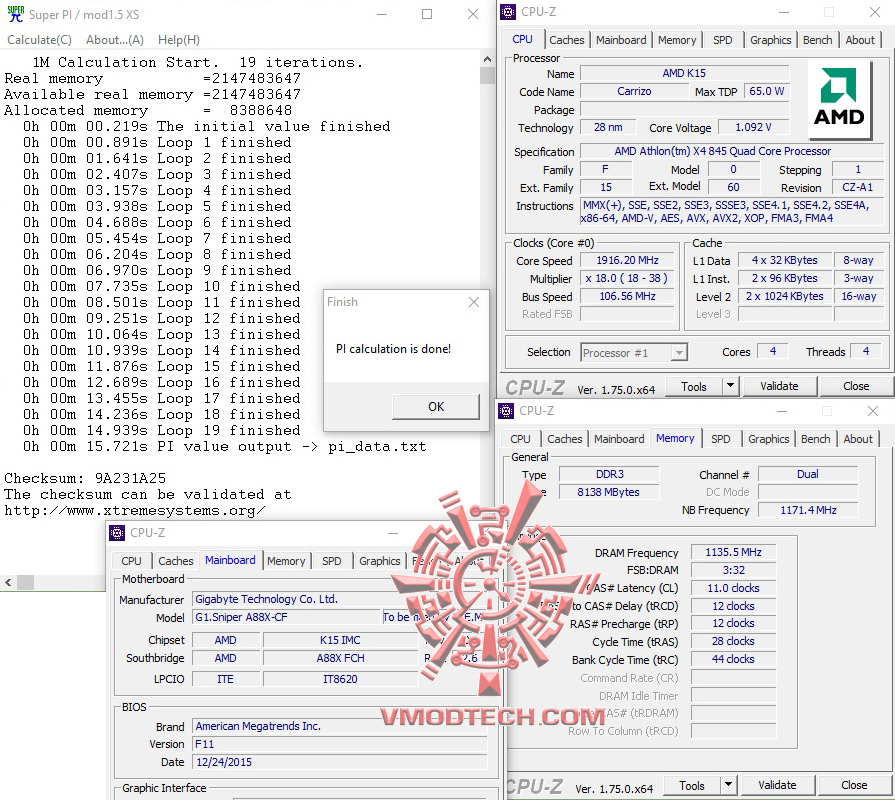Select Memory tab in Mainboard CPU-Z window

pos(286,561)
